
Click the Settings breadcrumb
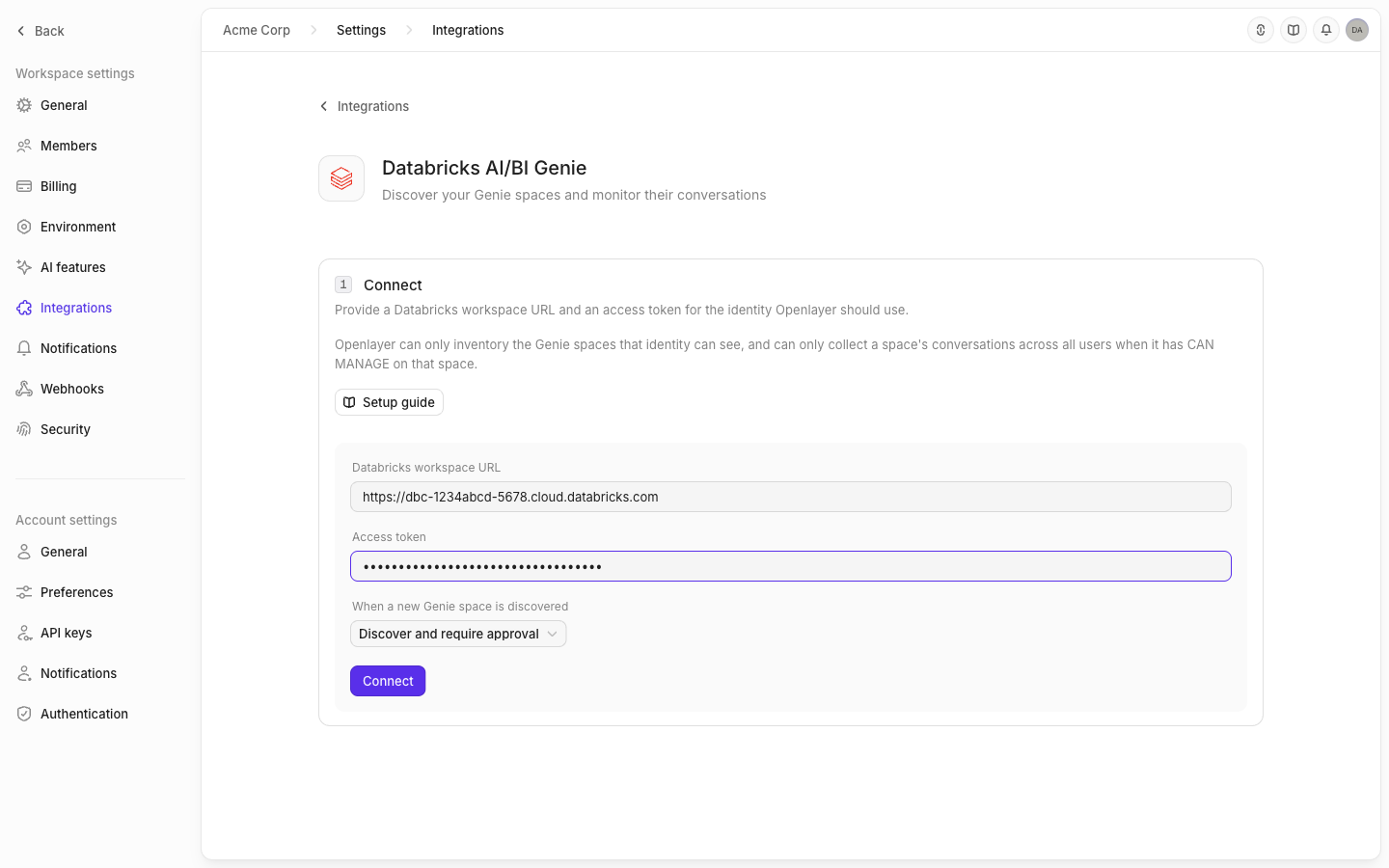click(x=361, y=30)
